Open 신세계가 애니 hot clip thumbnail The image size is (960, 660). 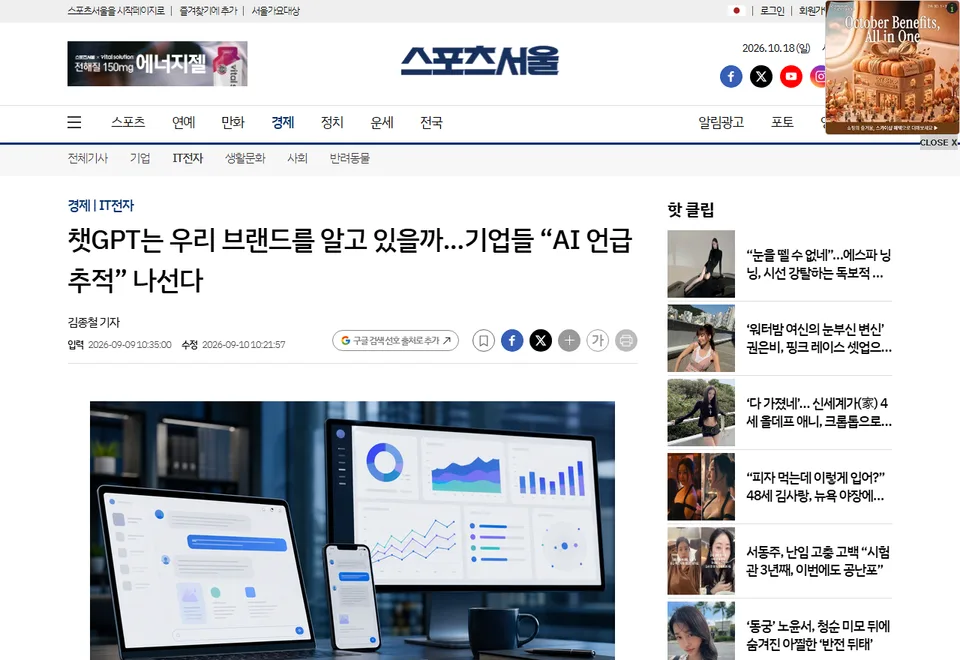pyautogui.click(x=701, y=412)
